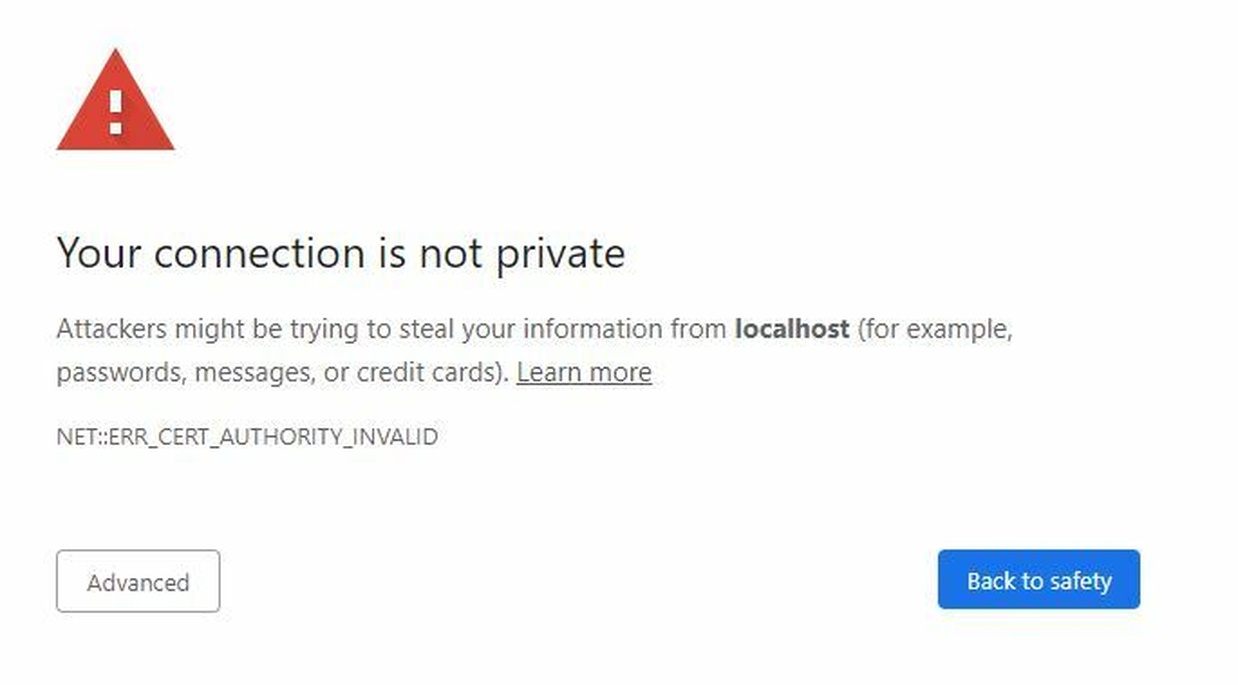Viewport: 1238px width, 685px height.
Task: Click the bold "localhost" hostname
Action: tap(792, 329)
